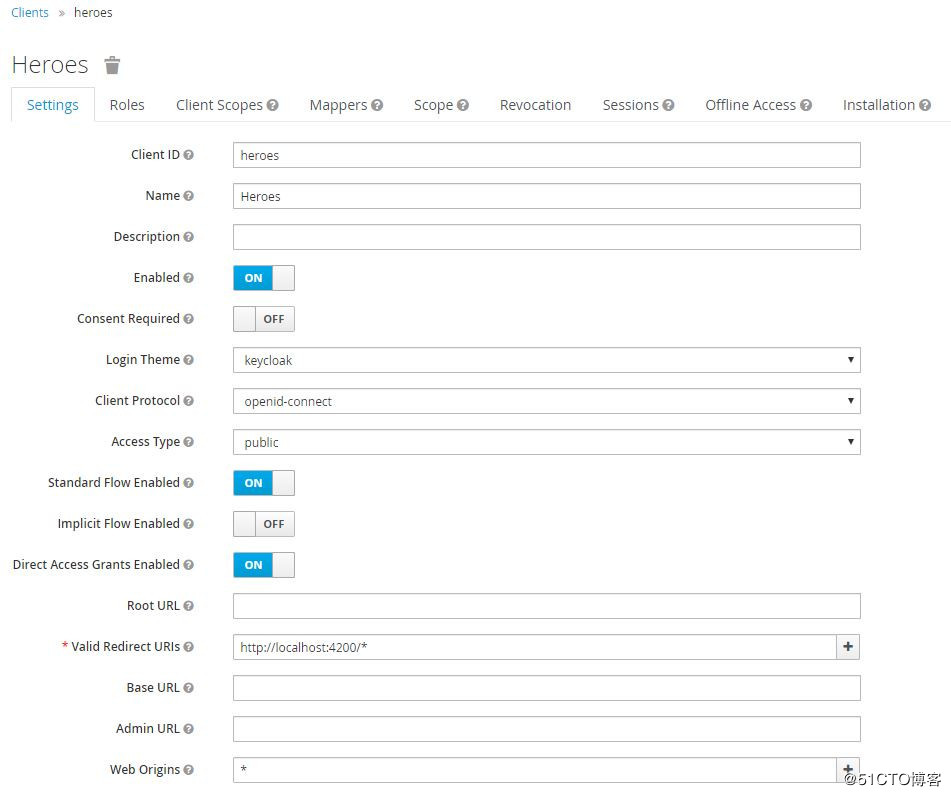Switch to the Roles tab
Screen dimensions: 951x796
[127, 105]
